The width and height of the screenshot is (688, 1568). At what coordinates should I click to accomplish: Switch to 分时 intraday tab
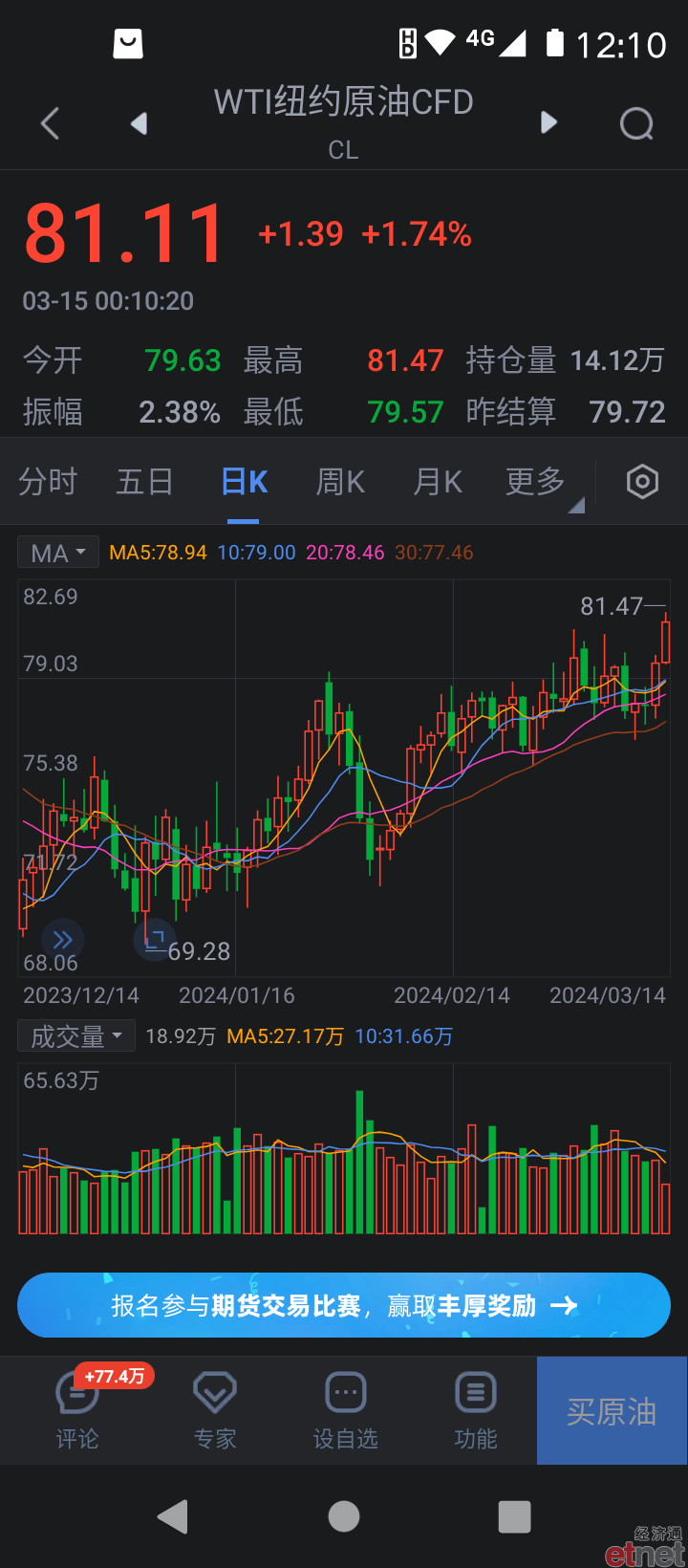pyautogui.click(x=48, y=482)
